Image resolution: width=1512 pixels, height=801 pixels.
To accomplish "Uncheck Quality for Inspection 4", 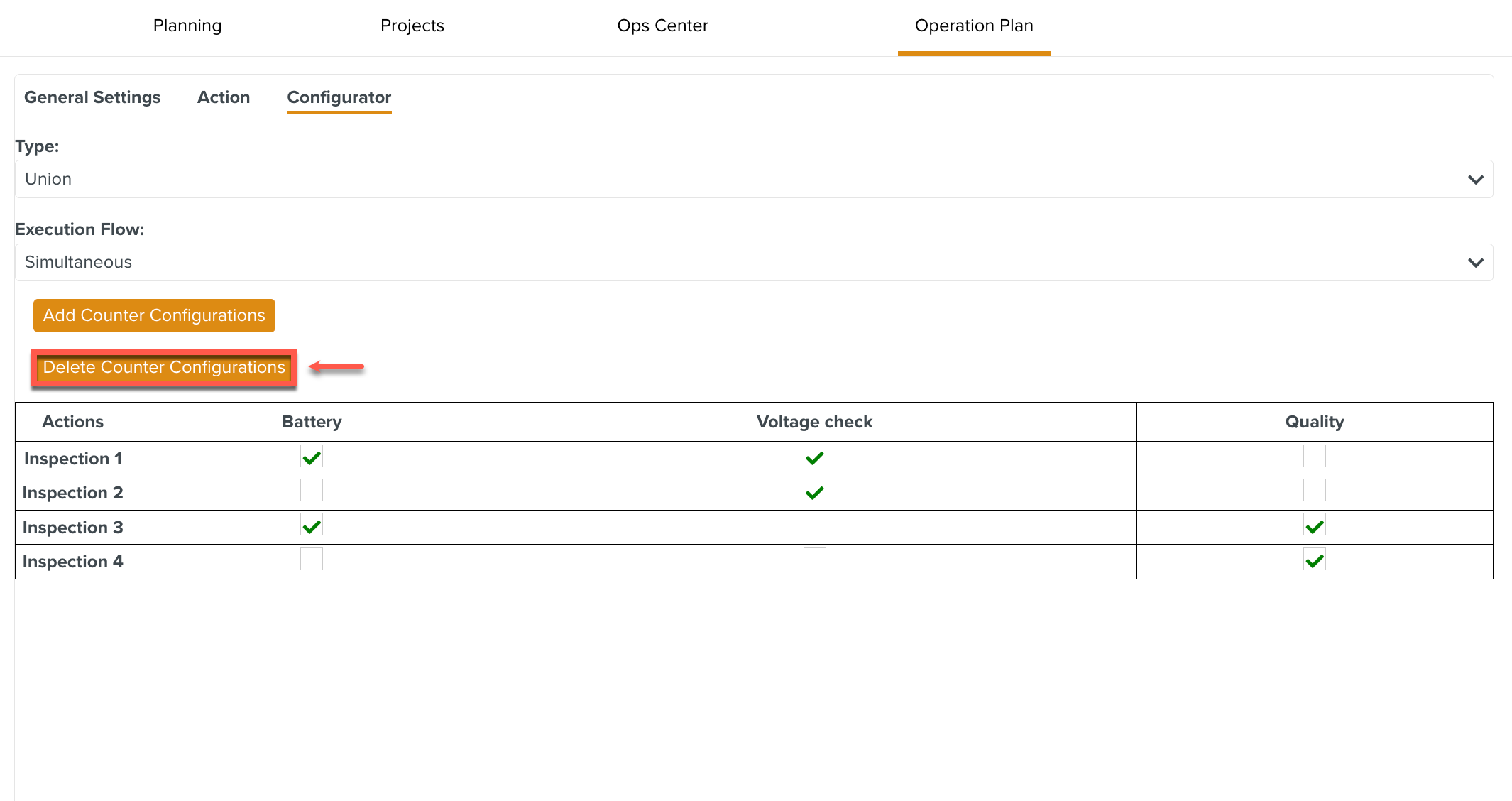I will (1314, 560).
